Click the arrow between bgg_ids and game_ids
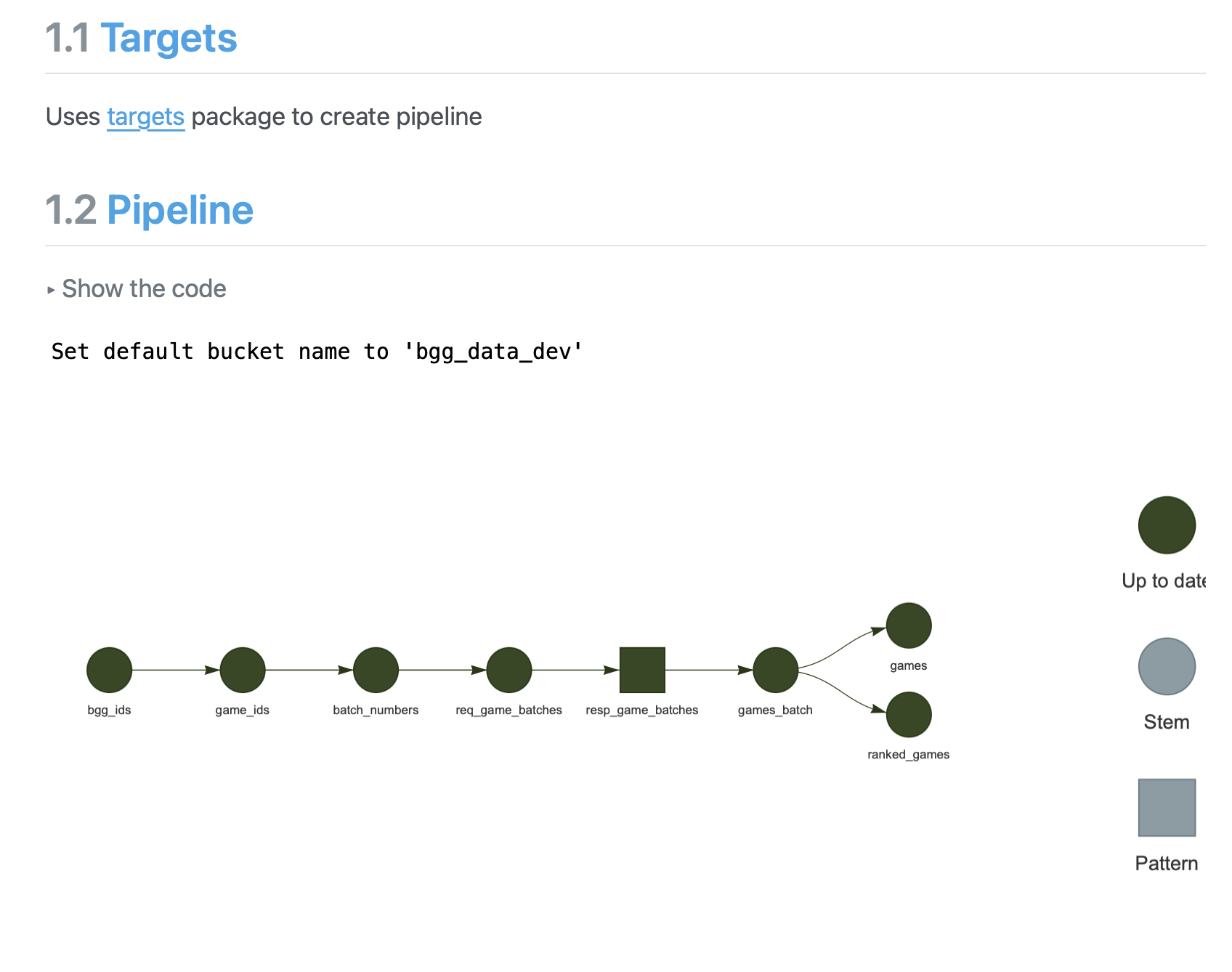Viewport: 1232px width, 972px height. pyautogui.click(x=176, y=670)
